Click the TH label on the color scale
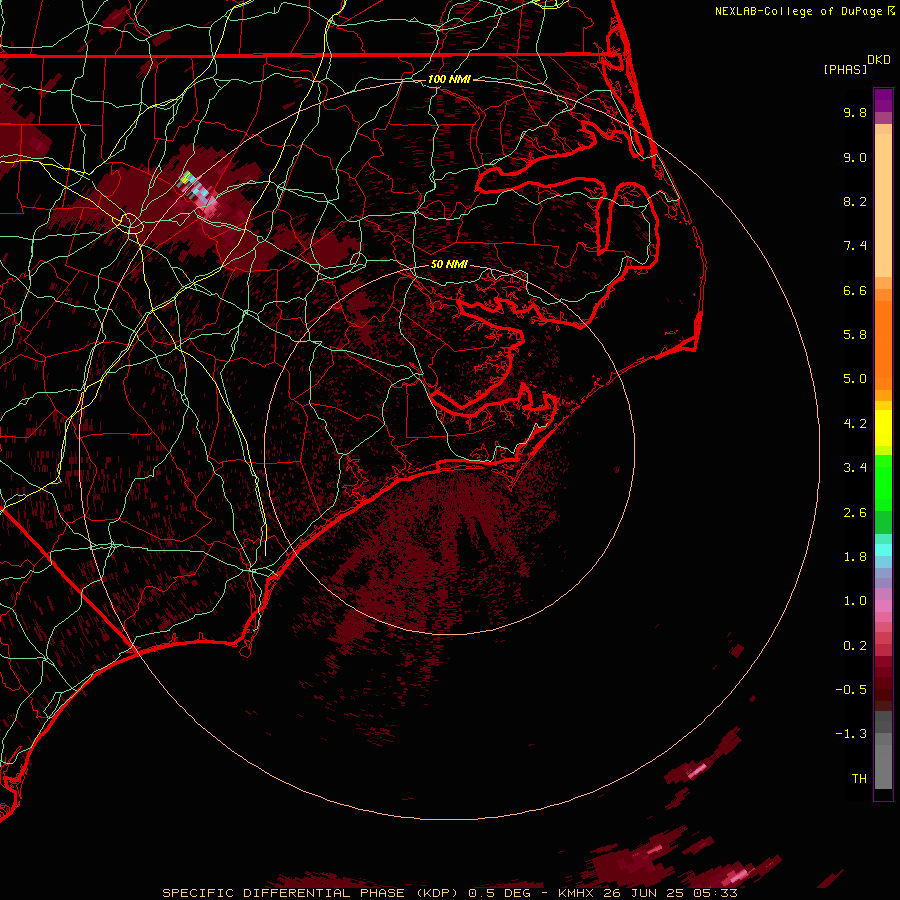The image size is (900, 900). [859, 779]
